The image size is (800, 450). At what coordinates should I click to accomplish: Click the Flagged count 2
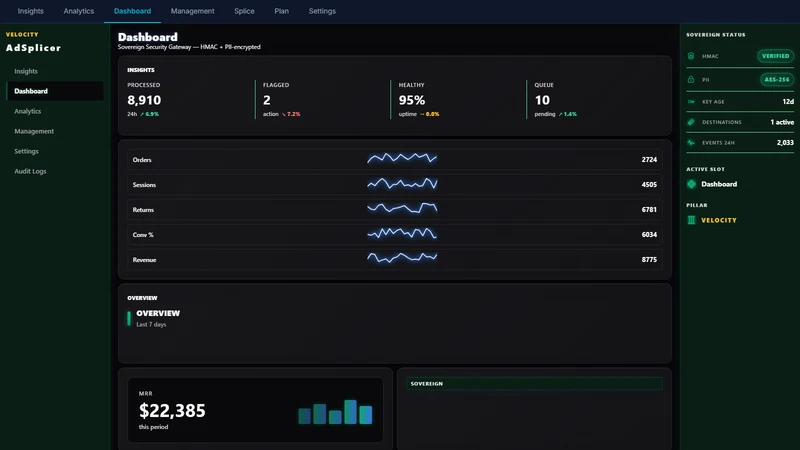point(267,100)
